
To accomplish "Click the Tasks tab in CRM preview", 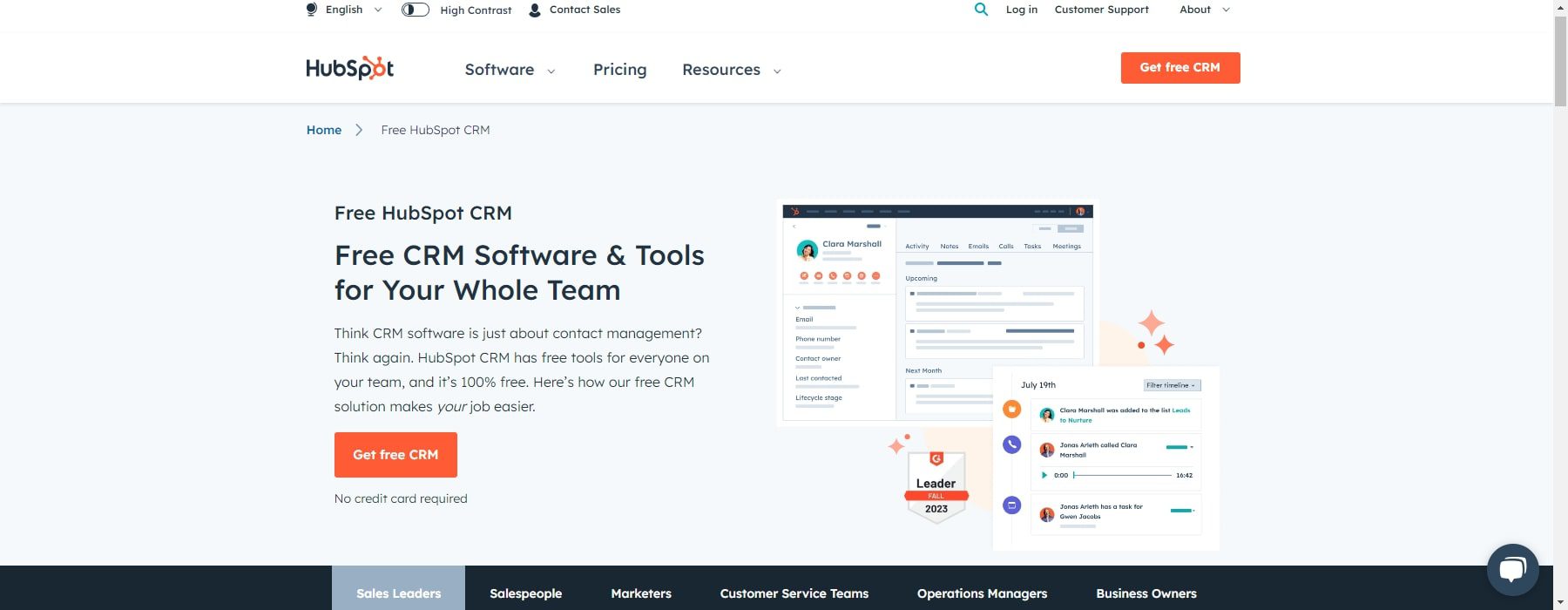I will pyautogui.click(x=1032, y=247).
